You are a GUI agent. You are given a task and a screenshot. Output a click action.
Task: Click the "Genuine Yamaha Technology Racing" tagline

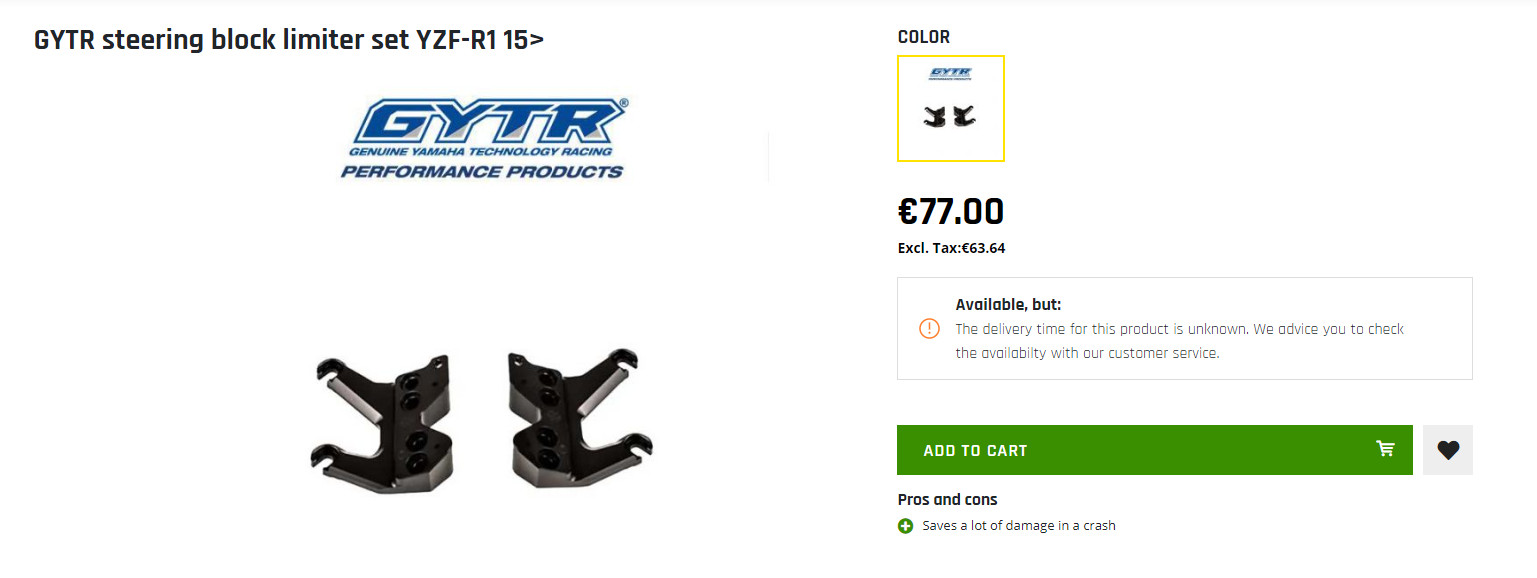pyautogui.click(x=481, y=152)
